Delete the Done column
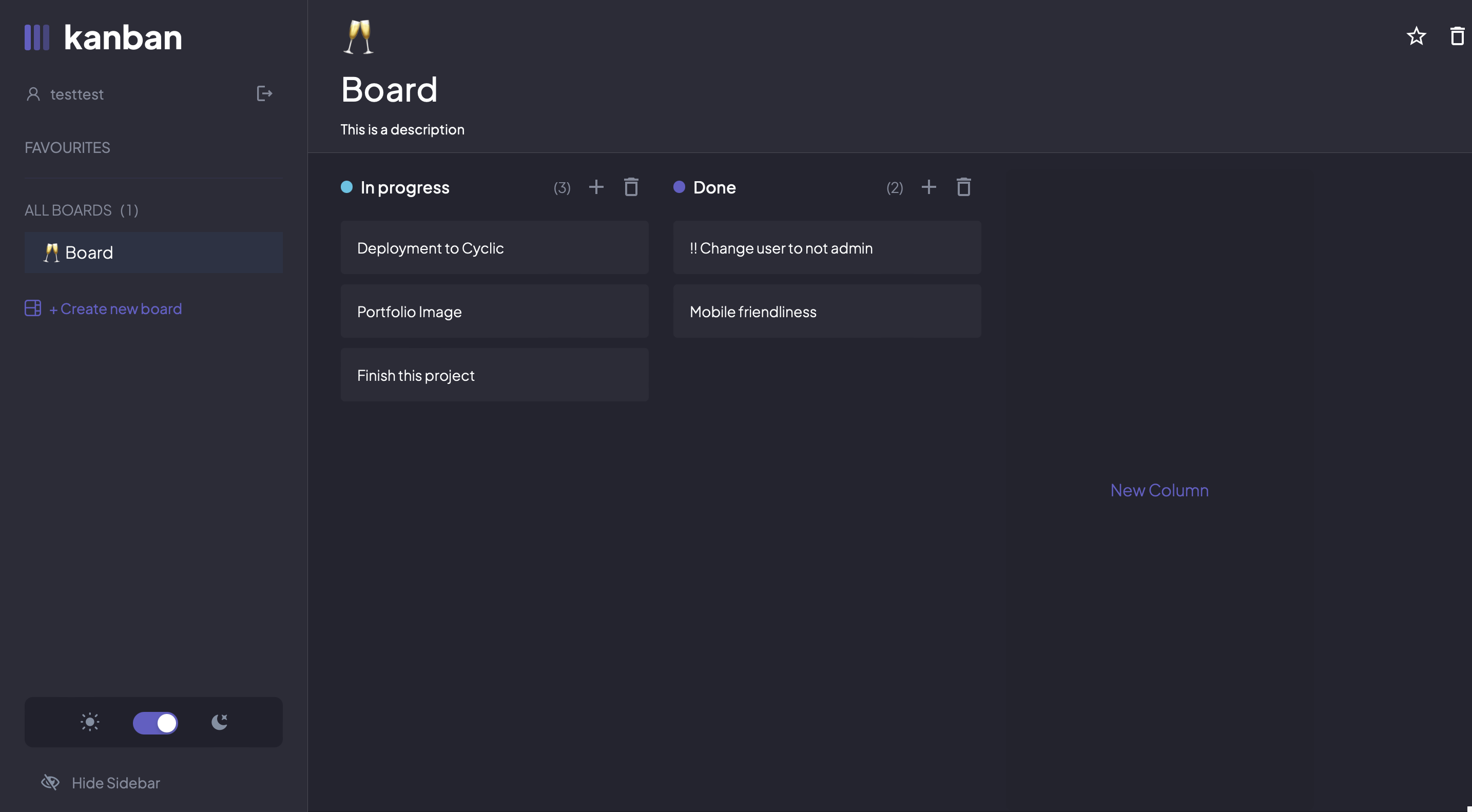1472x812 pixels. point(963,187)
